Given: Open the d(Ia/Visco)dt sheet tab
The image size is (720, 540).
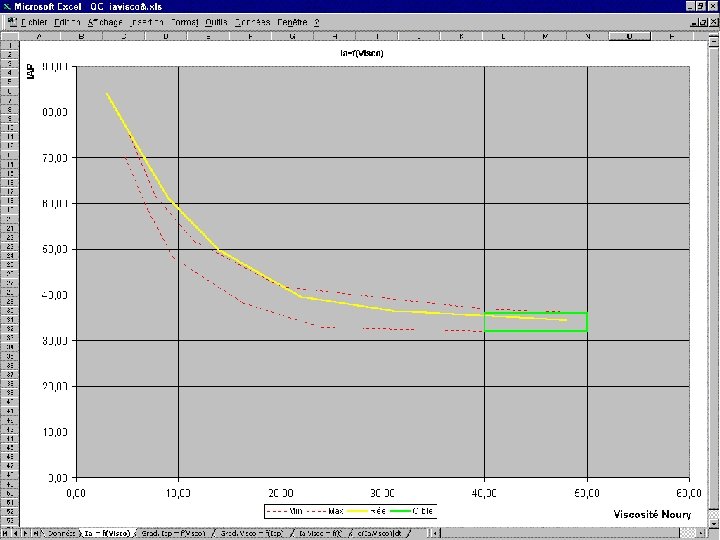Looking at the screenshot, I should click(379, 534).
